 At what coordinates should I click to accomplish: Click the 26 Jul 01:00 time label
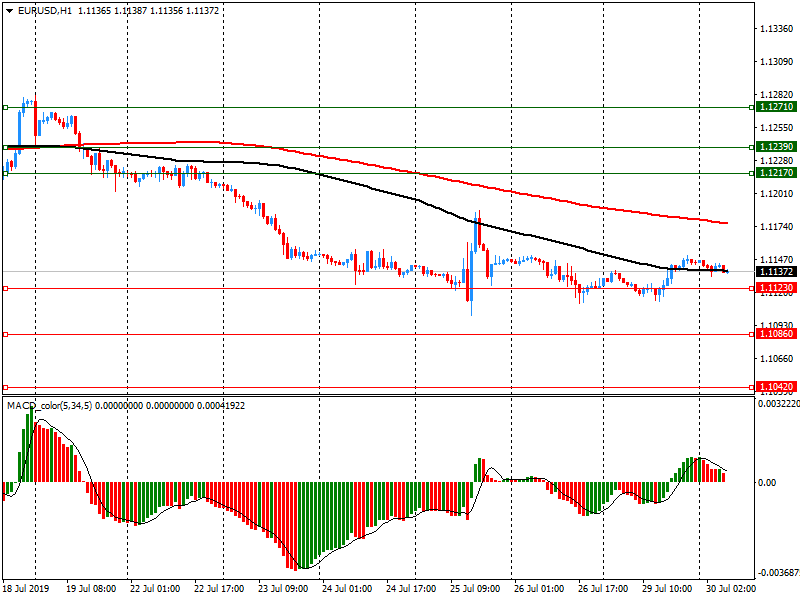(539, 589)
